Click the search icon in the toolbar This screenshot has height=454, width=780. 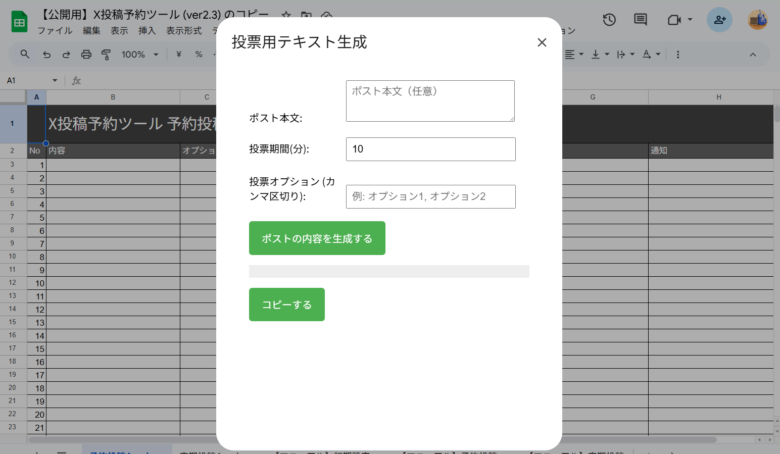24,54
